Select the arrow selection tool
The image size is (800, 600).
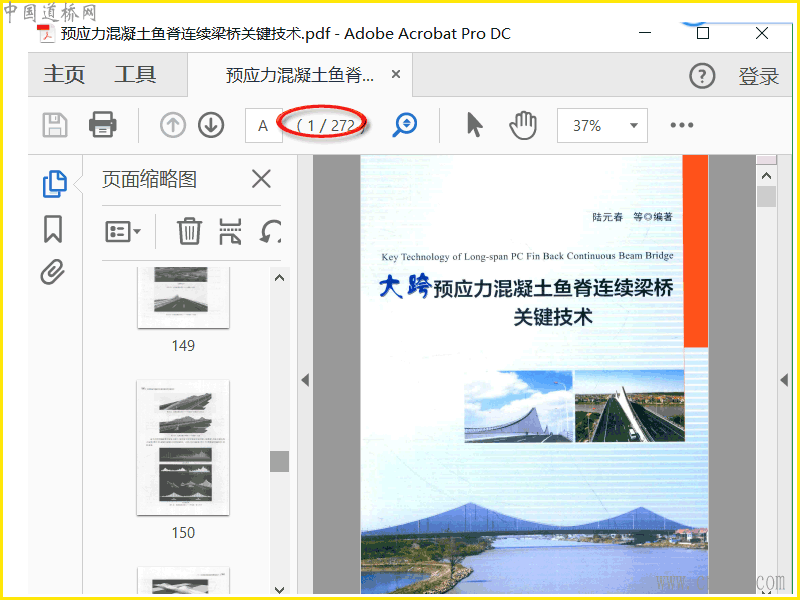click(x=474, y=125)
